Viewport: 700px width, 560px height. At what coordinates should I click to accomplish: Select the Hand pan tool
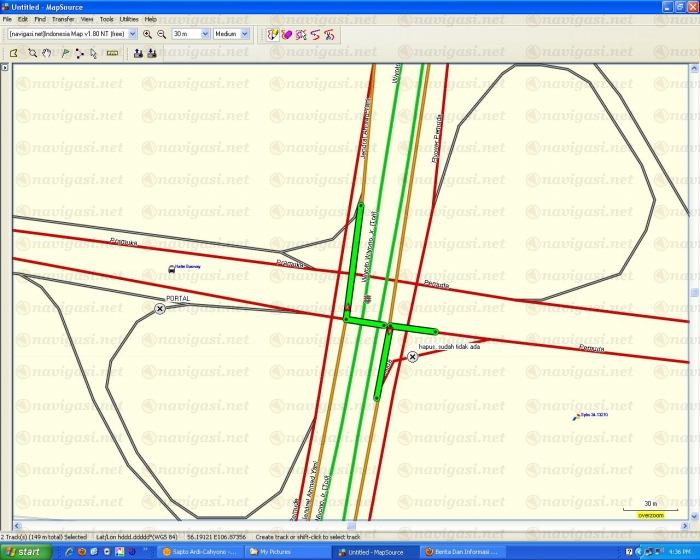click(47, 53)
